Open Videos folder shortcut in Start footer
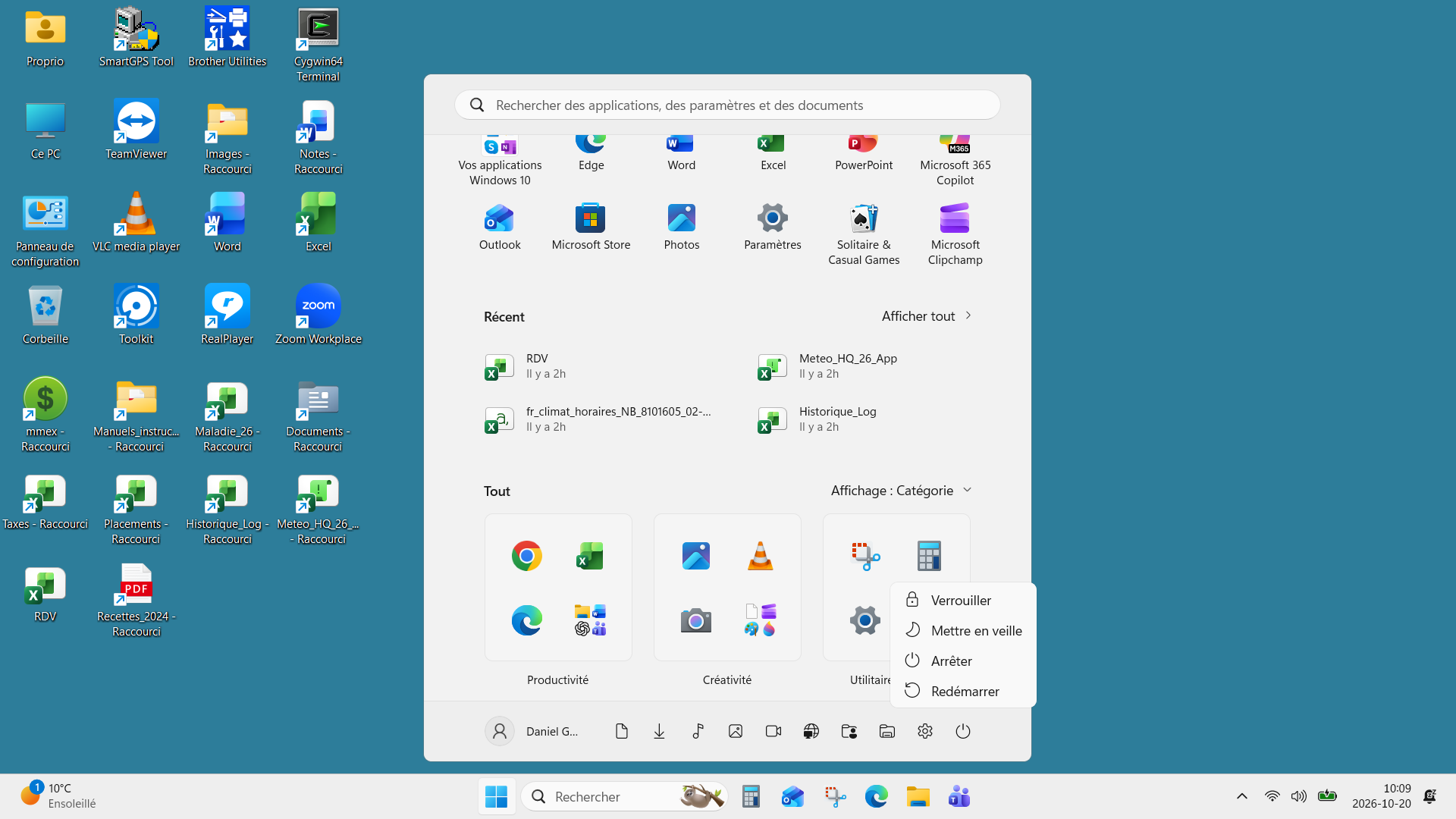This screenshot has height=819, width=1456. point(773,731)
